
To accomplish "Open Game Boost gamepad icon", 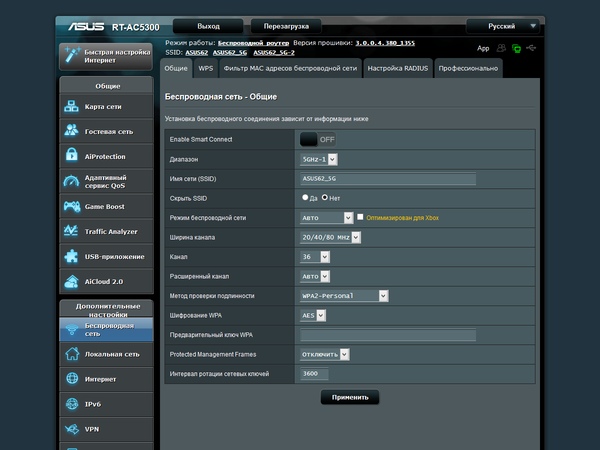I will pyautogui.click(x=72, y=206).
